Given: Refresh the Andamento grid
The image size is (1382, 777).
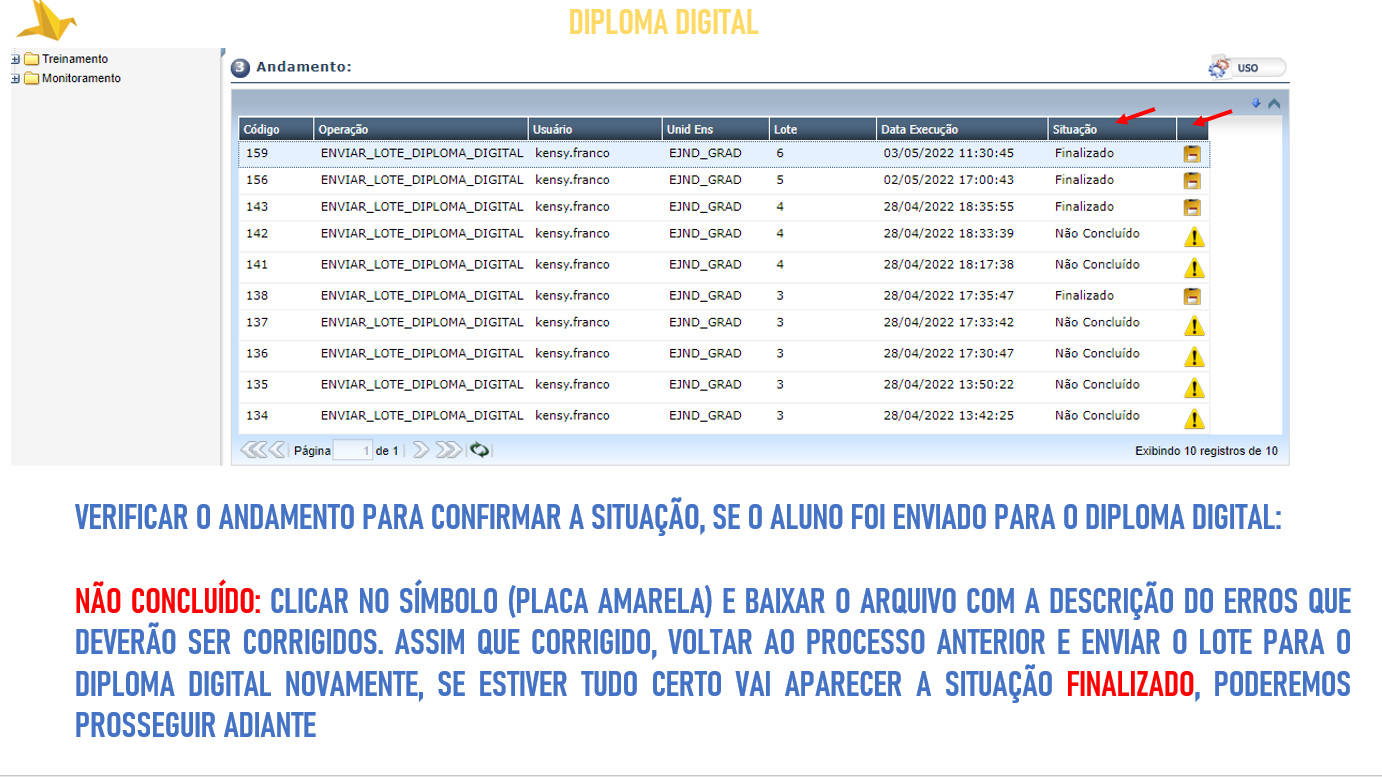Looking at the screenshot, I should [480, 451].
